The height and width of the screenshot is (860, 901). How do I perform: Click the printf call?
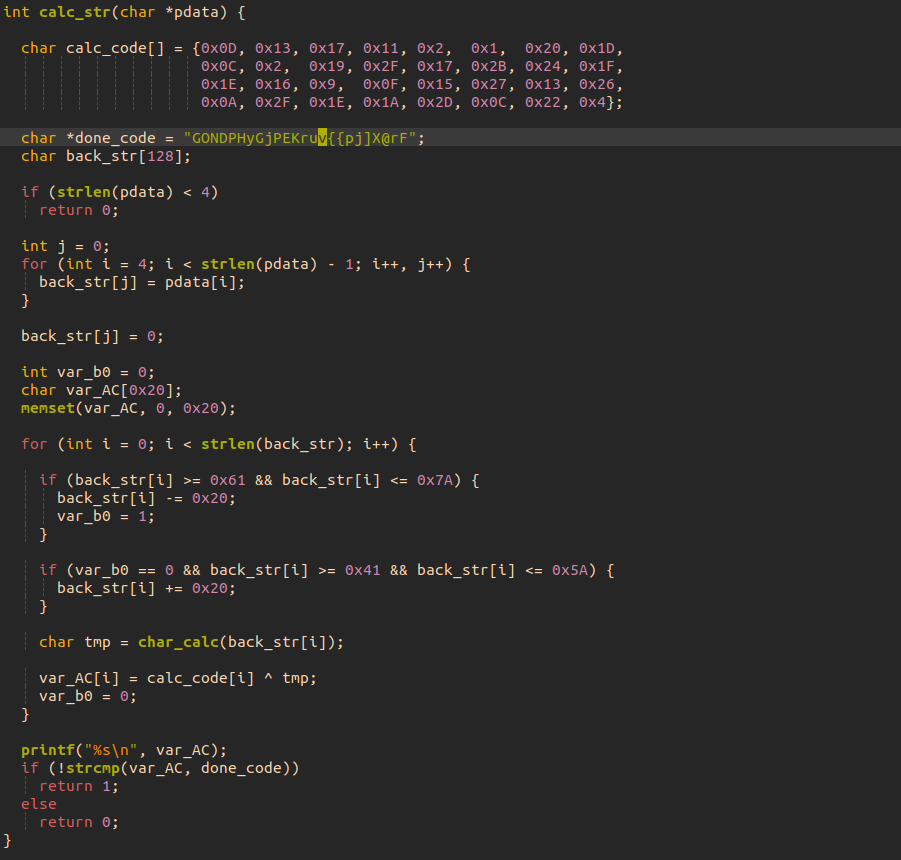[x=124, y=750]
